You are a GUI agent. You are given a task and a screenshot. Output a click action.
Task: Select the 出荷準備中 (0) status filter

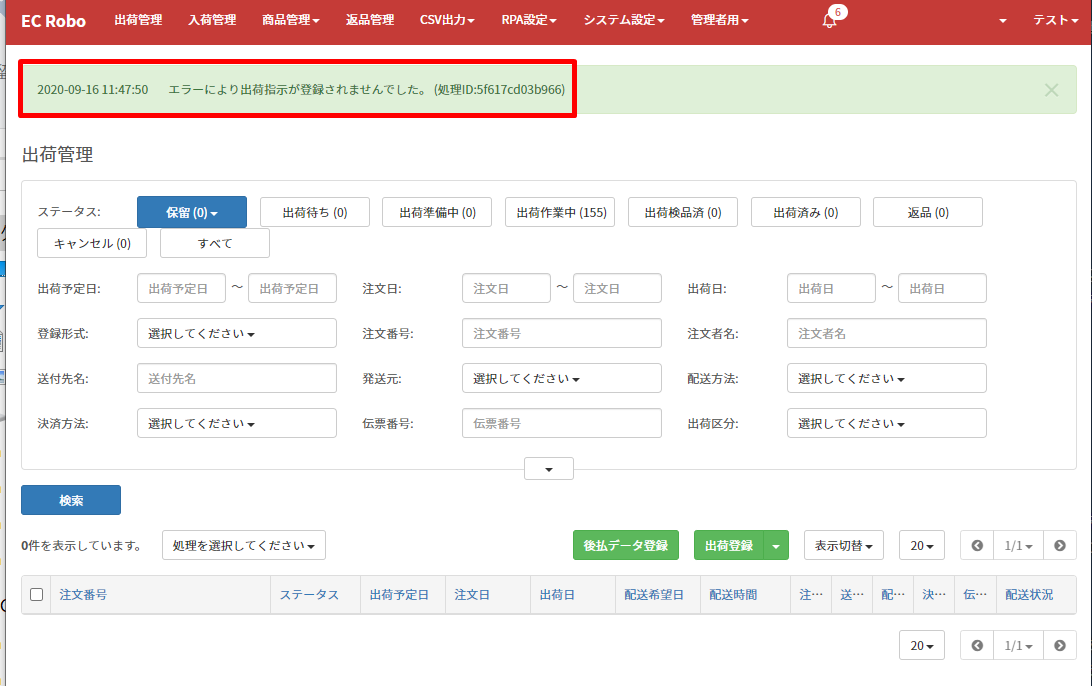pos(437,212)
